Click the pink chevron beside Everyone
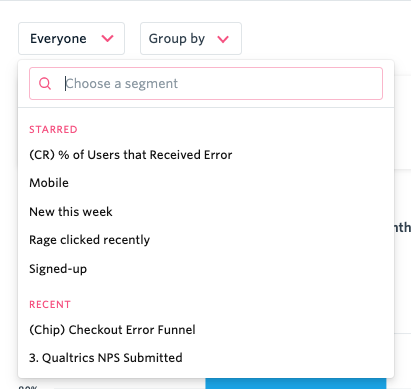411x389 pixels. 107,39
